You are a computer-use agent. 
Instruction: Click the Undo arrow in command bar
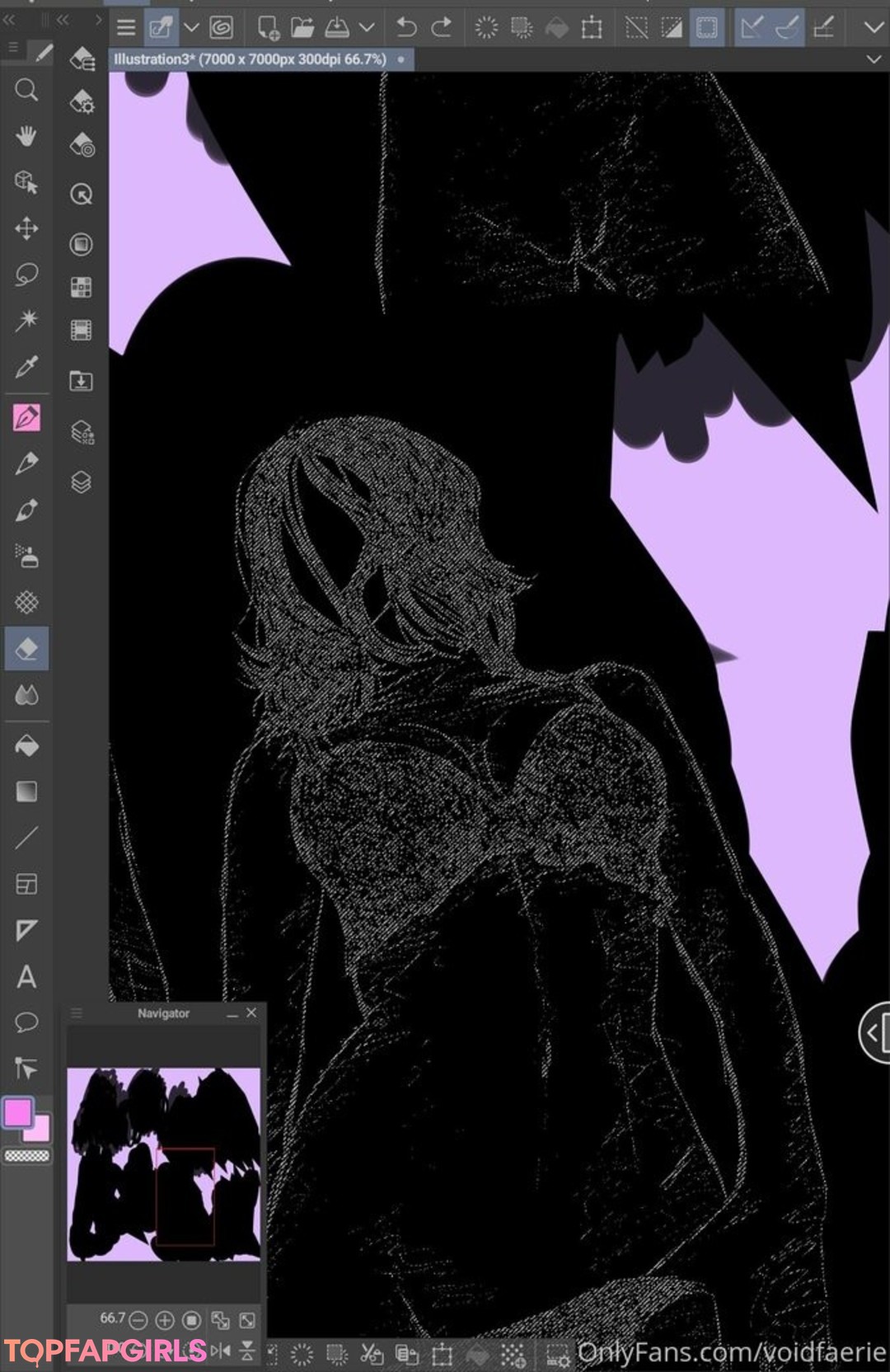click(405, 28)
